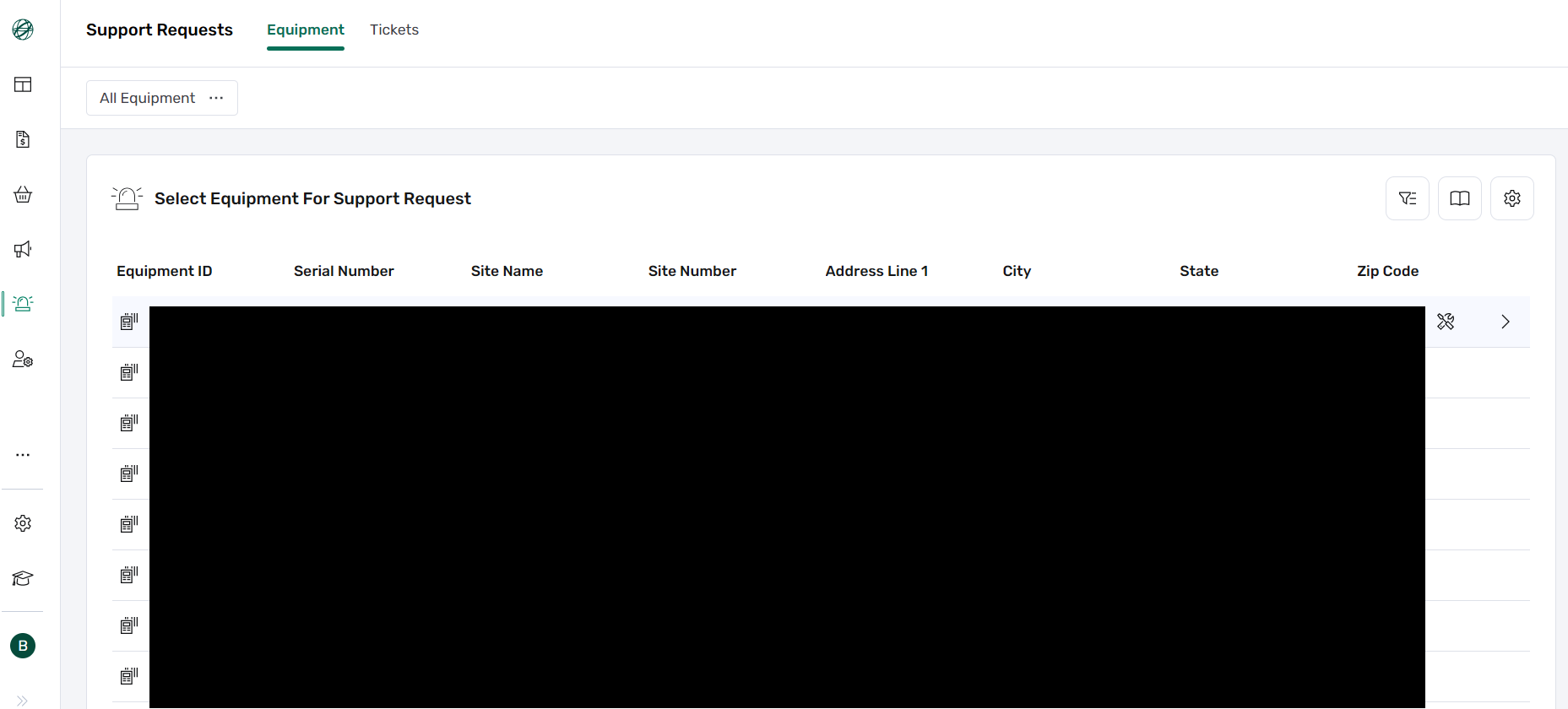This screenshot has width=1568, height=709.
Task: Sort by Site Name column header
Action: 507,271
